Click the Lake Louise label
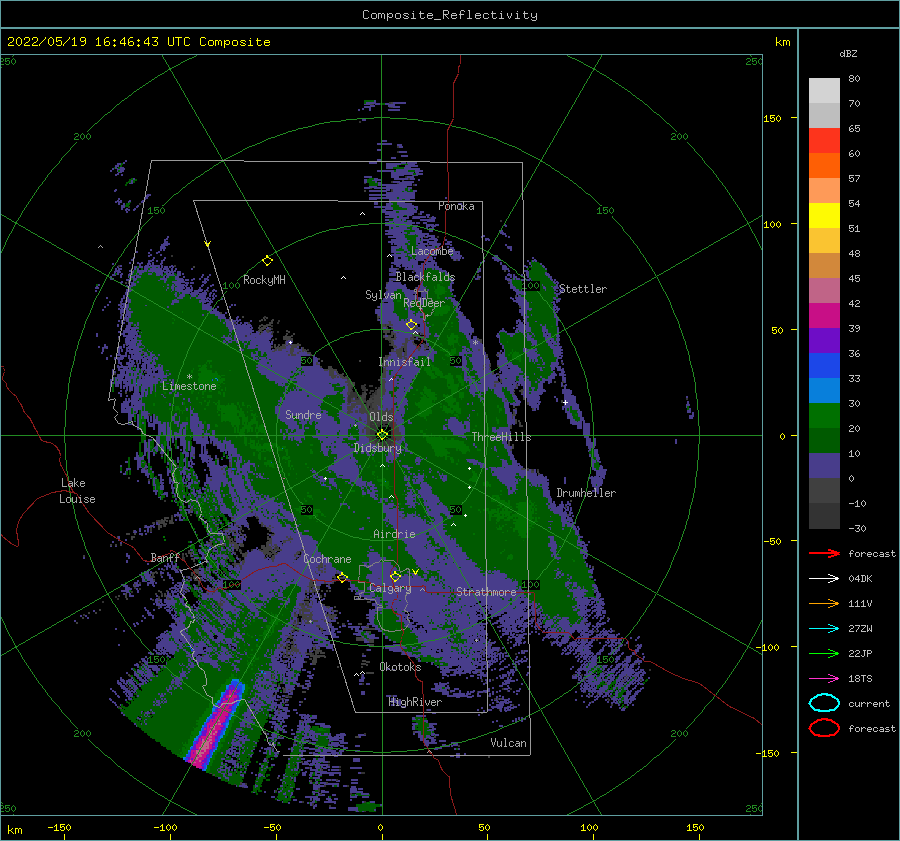The image size is (900, 841). pyautogui.click(x=77, y=491)
